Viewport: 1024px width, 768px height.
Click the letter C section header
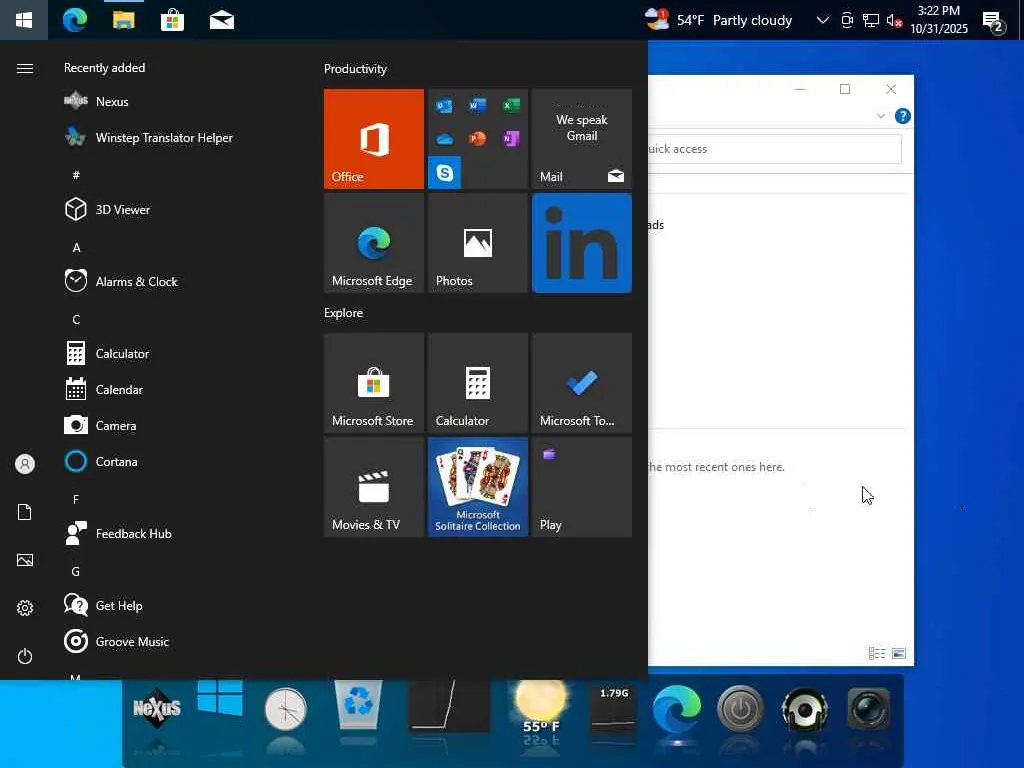tap(76, 319)
